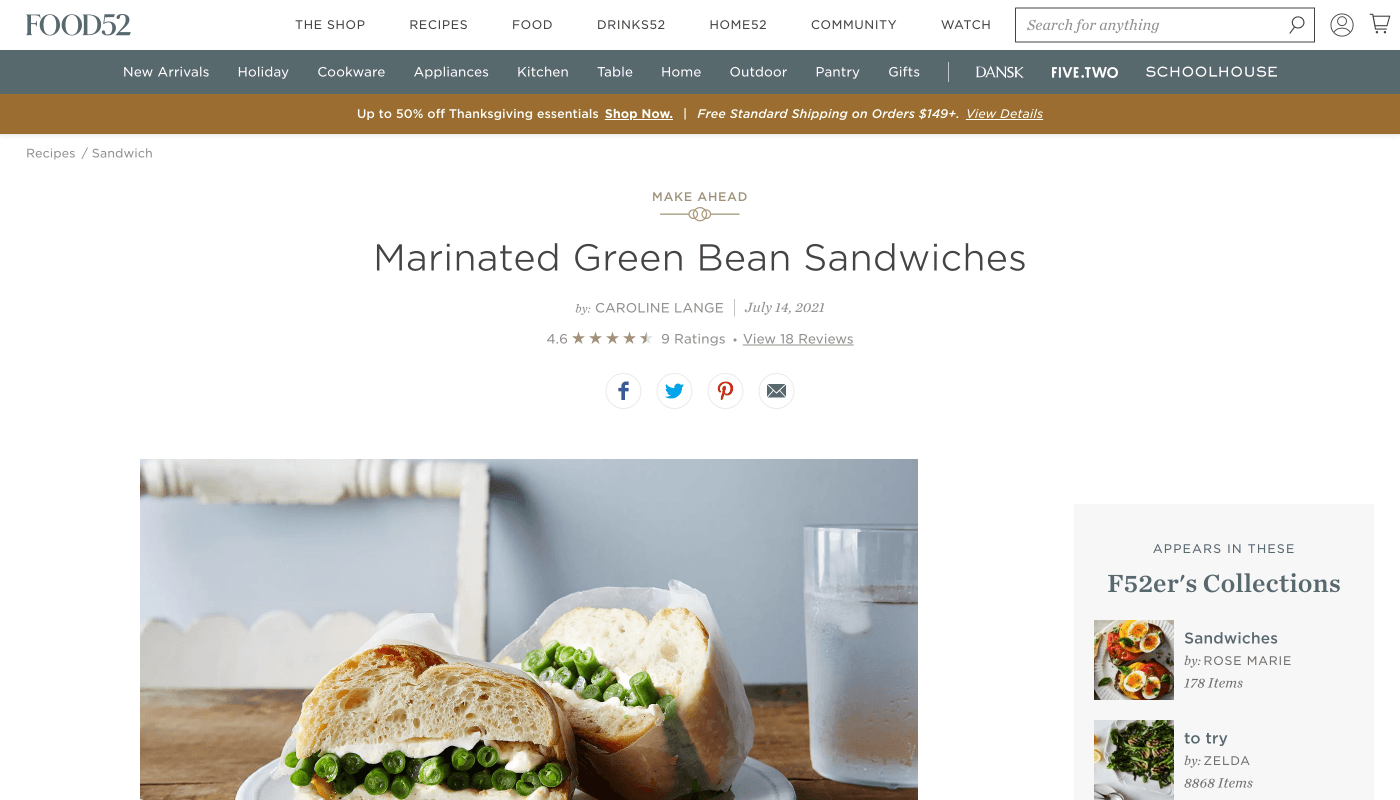Select Pantry in shop navigation
The height and width of the screenshot is (800, 1400).
pos(837,72)
